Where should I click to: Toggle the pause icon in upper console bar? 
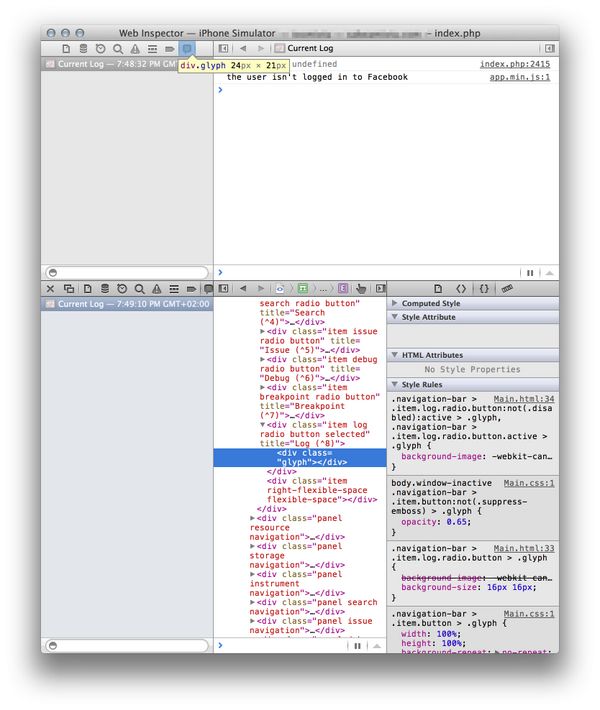pyautogui.click(x=529, y=272)
